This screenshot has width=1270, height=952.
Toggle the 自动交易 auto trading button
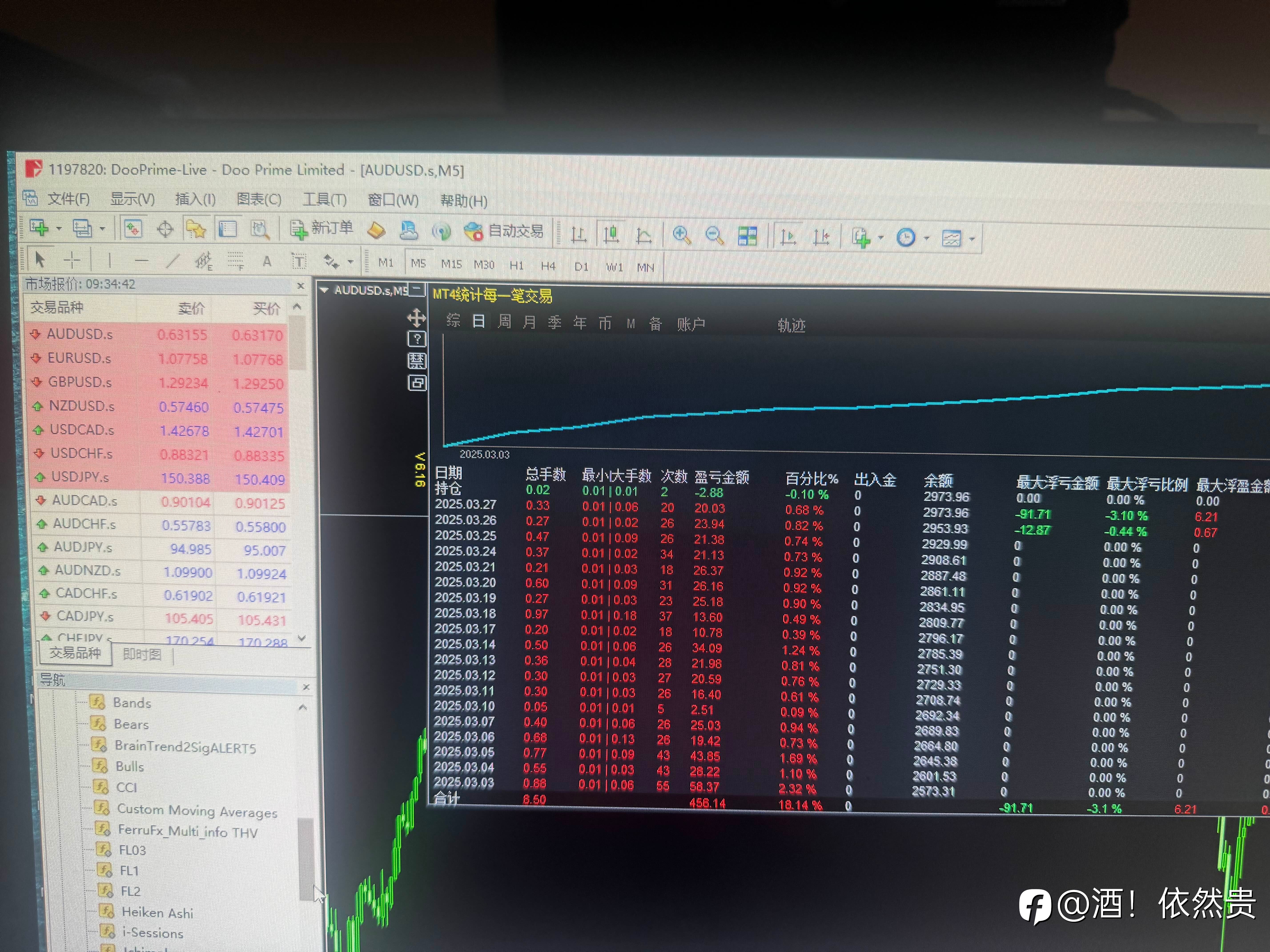click(504, 231)
